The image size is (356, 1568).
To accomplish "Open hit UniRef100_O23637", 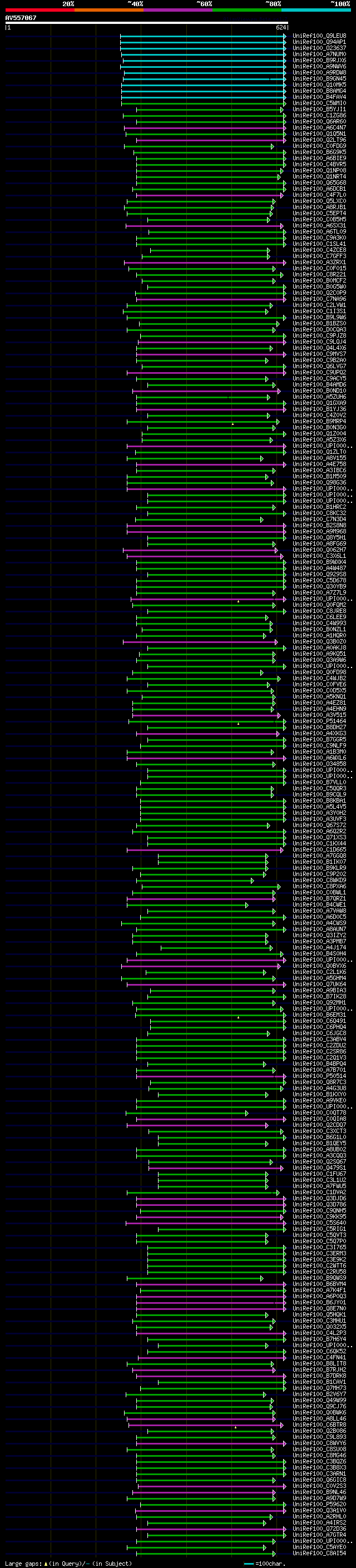I will pos(319,48).
